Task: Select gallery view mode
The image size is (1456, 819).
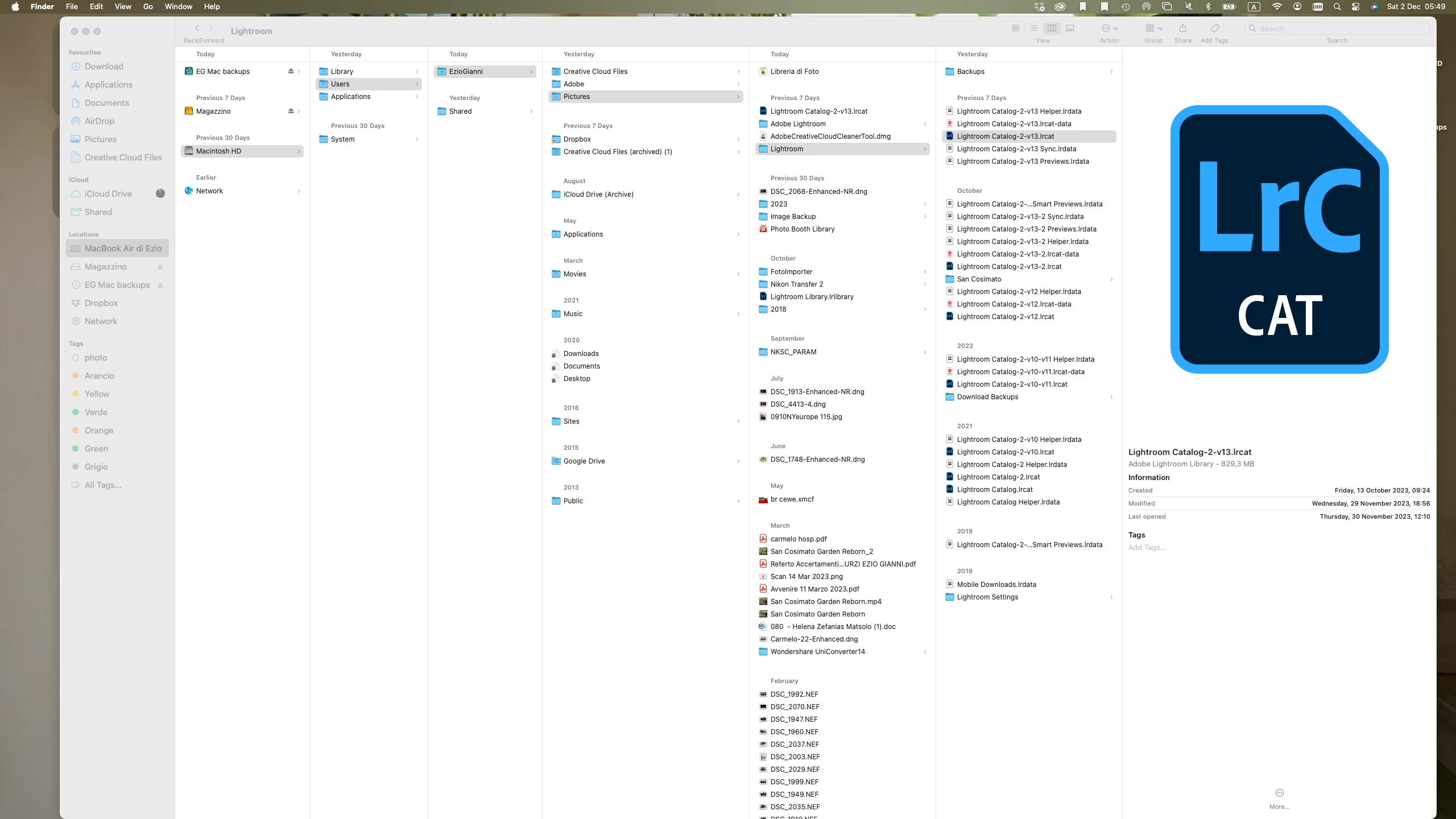Action: 1070,28
